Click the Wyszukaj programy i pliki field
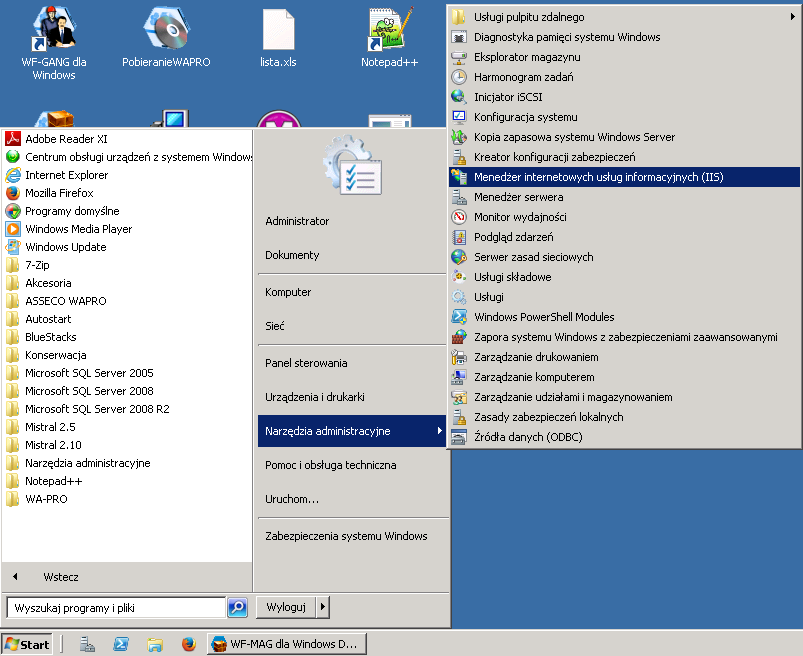This screenshot has height=656, width=803. click(x=116, y=607)
